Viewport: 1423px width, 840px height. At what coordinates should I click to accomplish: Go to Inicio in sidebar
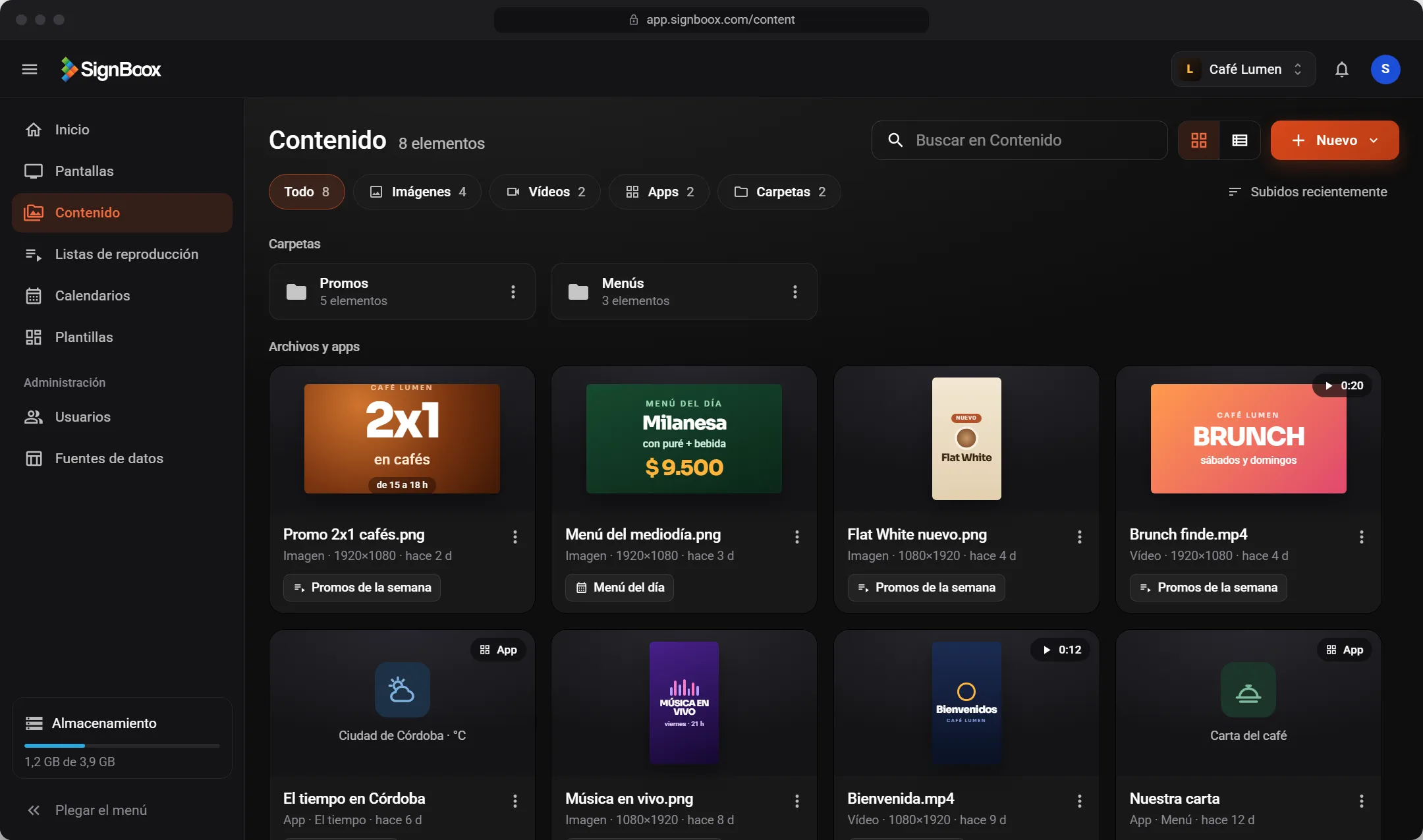click(x=122, y=130)
